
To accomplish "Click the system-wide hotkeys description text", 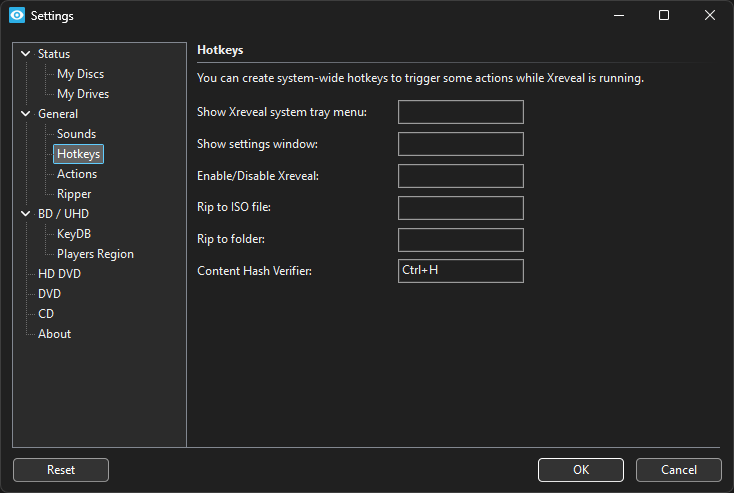I will click(420, 78).
